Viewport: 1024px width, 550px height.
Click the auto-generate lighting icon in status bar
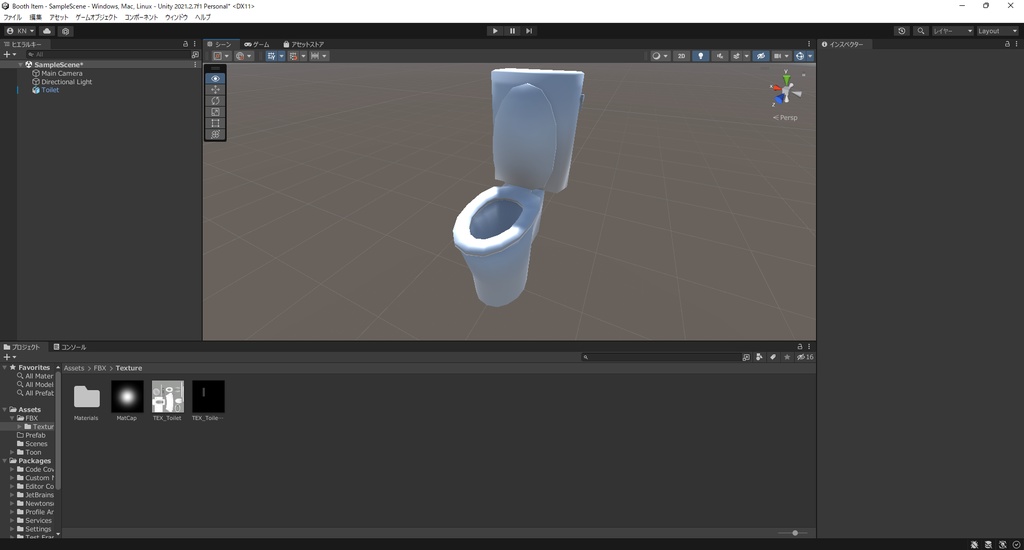[1002, 544]
